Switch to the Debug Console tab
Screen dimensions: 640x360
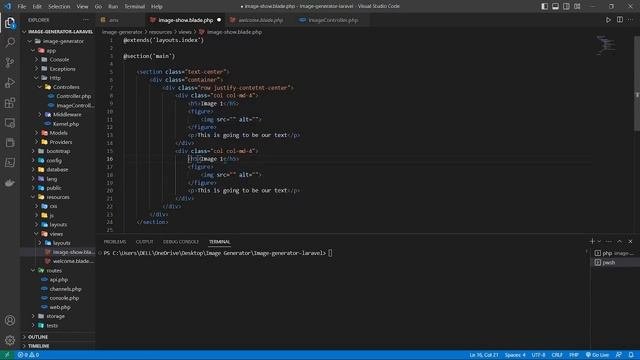pos(180,242)
